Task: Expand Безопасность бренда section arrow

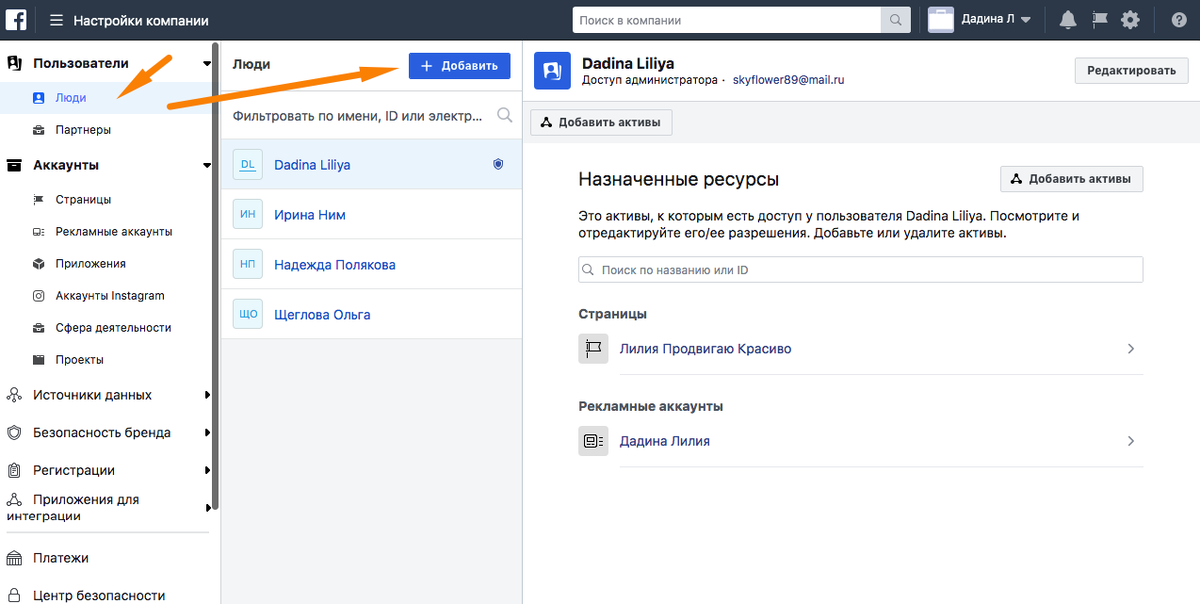Action: tap(207, 433)
